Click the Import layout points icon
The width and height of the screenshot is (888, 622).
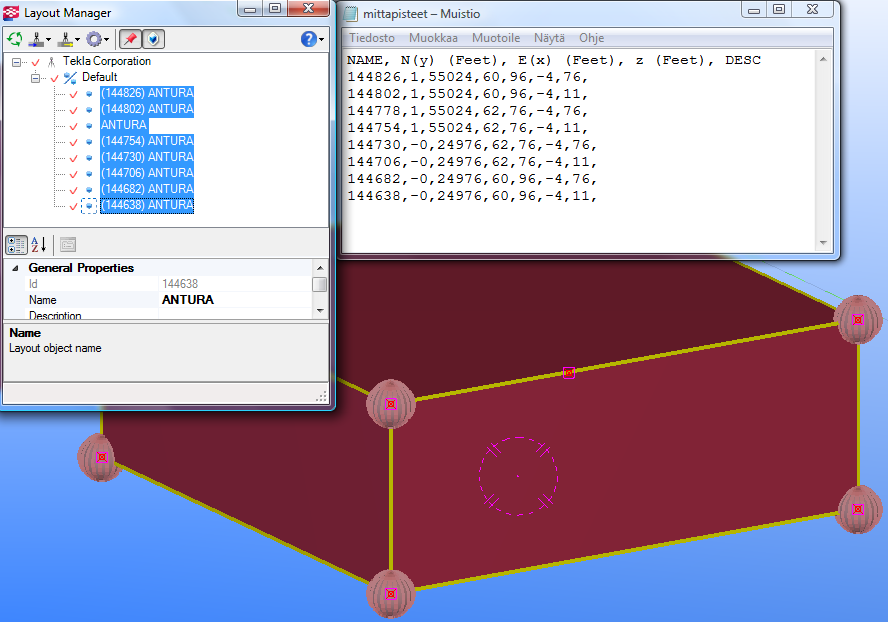tap(37, 39)
